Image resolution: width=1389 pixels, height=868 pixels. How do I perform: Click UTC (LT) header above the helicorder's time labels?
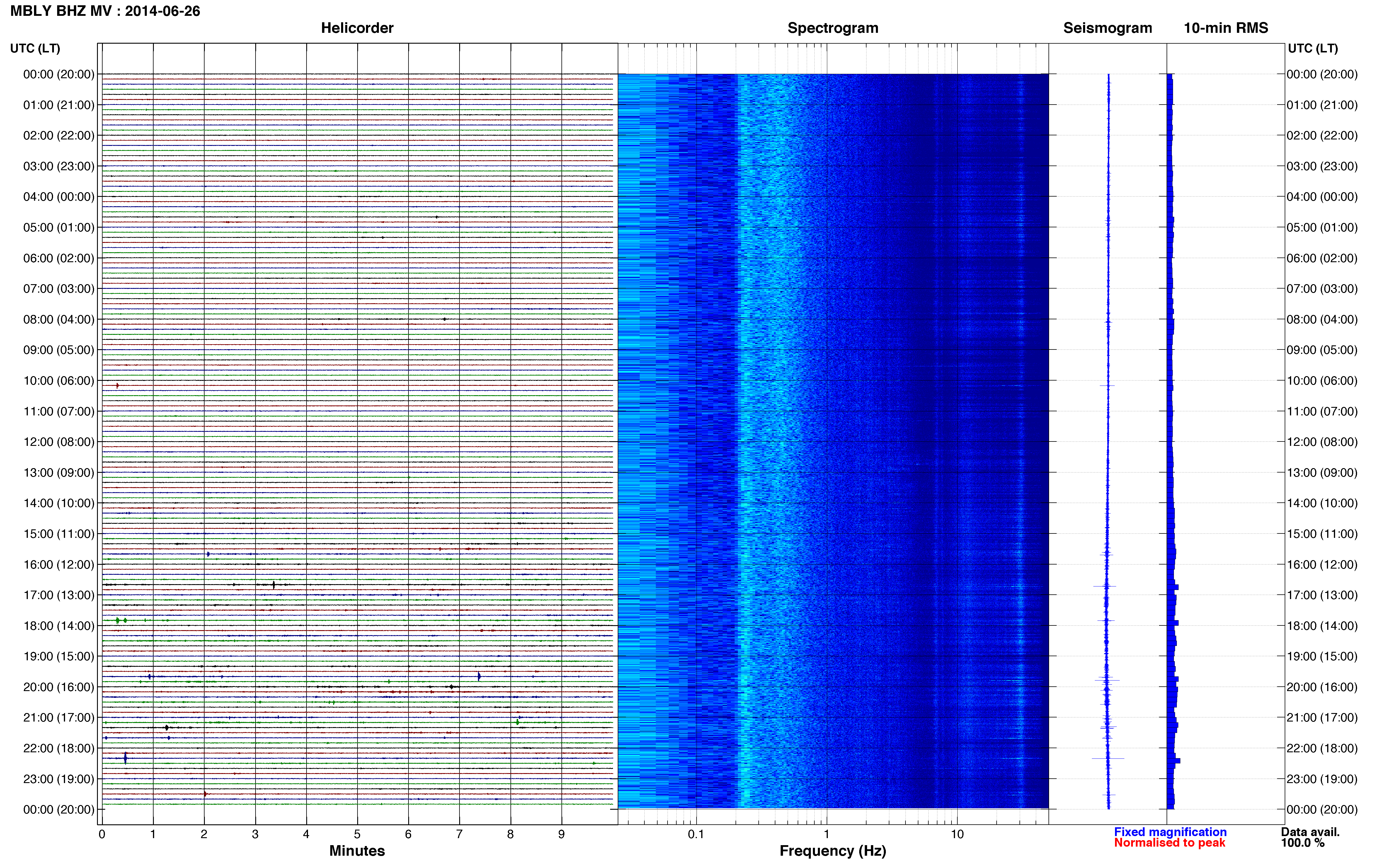(35, 48)
